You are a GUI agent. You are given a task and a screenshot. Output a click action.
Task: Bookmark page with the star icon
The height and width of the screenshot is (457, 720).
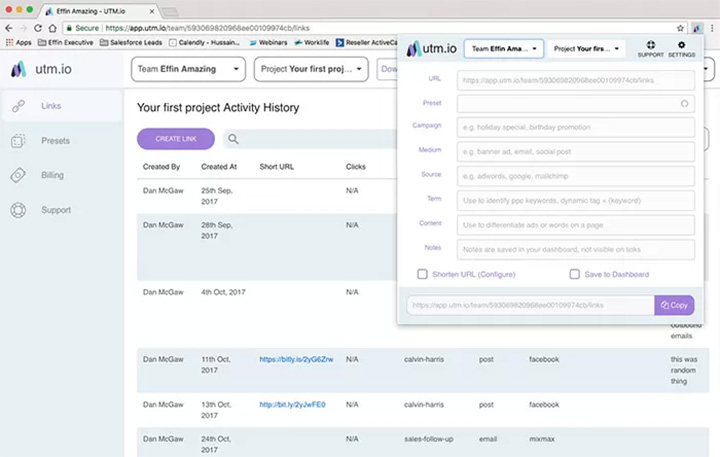click(680, 28)
